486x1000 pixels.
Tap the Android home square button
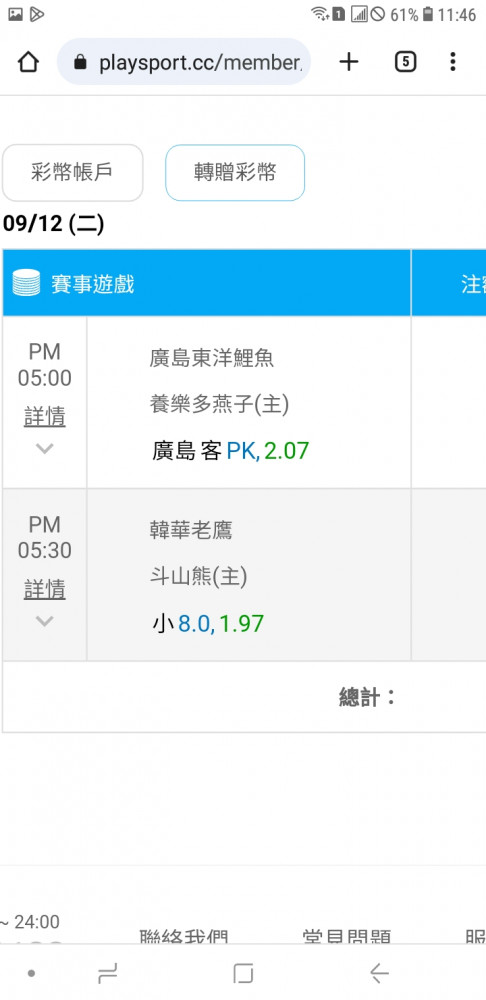(x=243, y=973)
